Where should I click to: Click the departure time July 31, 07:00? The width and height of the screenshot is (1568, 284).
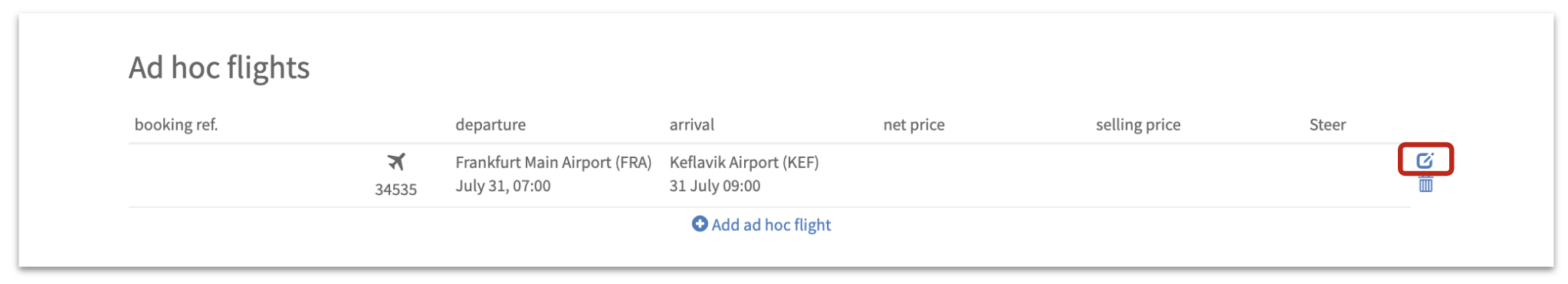pos(503,186)
